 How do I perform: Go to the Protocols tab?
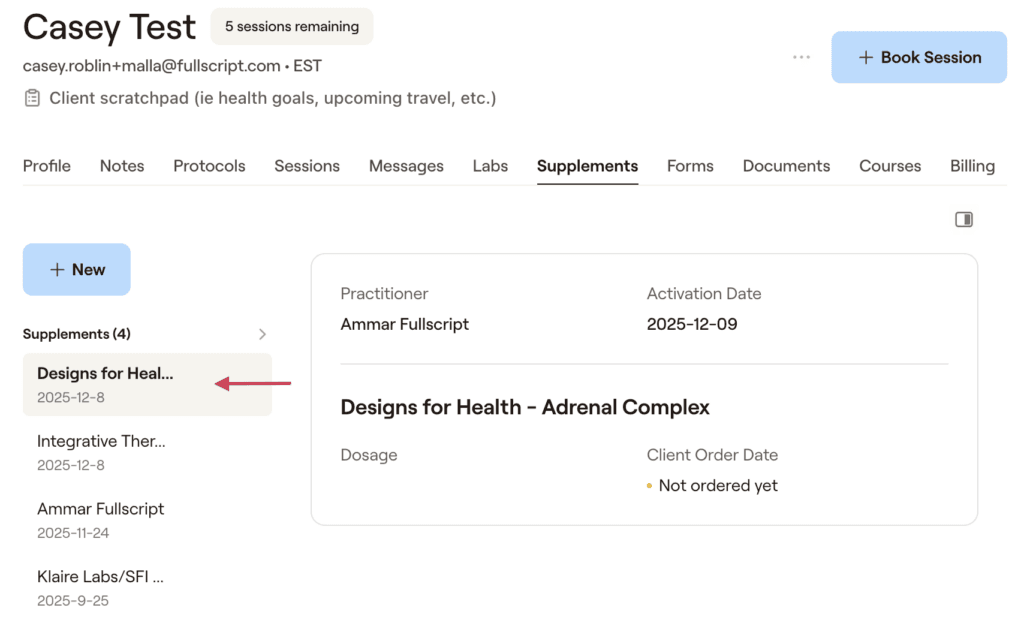[x=209, y=166]
